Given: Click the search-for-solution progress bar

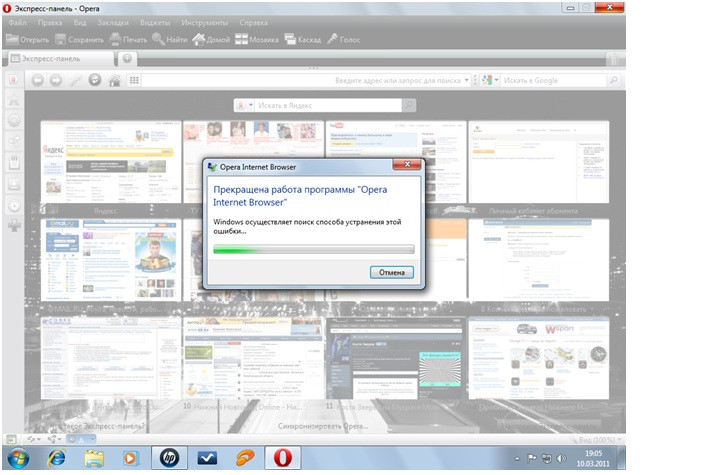Looking at the screenshot, I should coord(314,250).
